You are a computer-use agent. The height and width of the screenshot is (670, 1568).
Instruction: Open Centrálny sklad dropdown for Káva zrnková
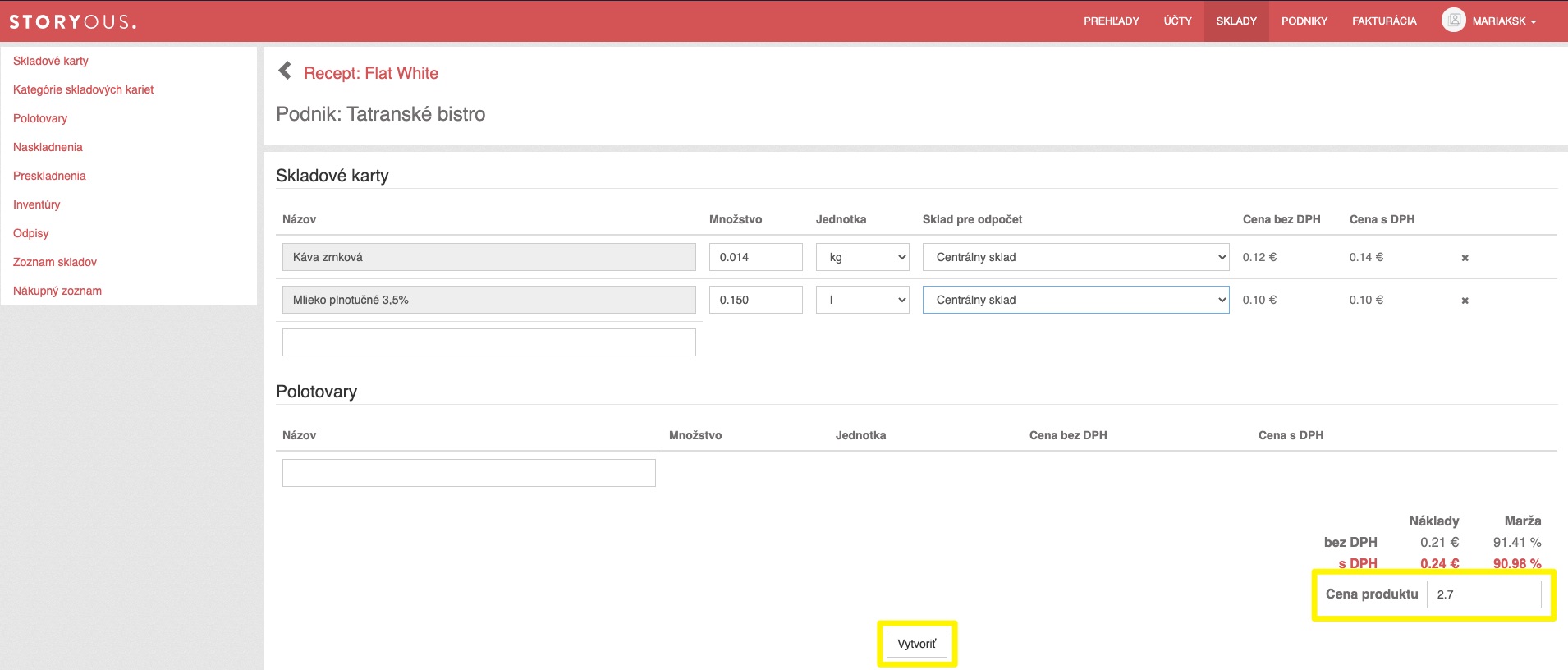[x=1076, y=257]
